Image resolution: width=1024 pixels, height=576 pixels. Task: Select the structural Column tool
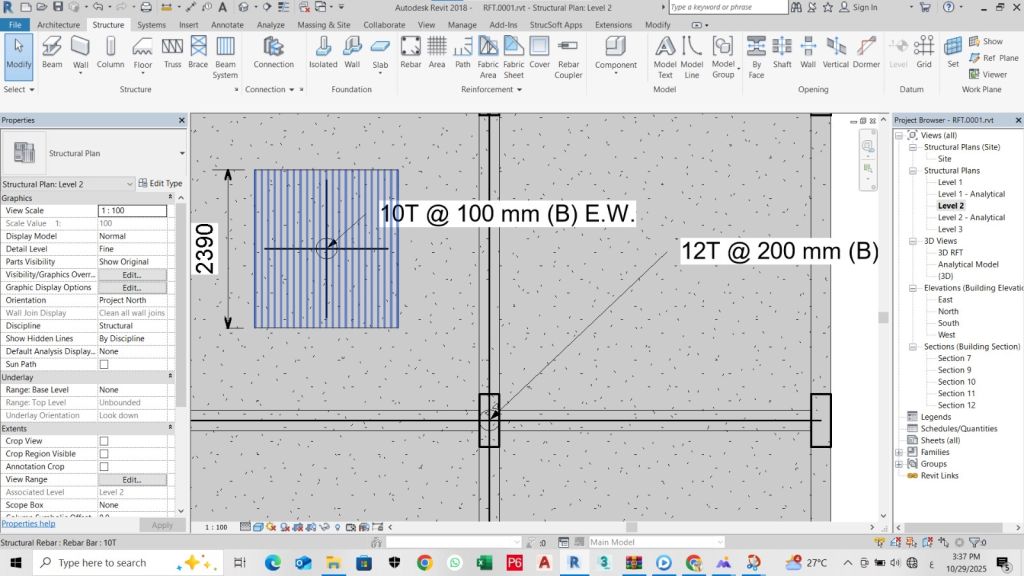click(x=110, y=52)
